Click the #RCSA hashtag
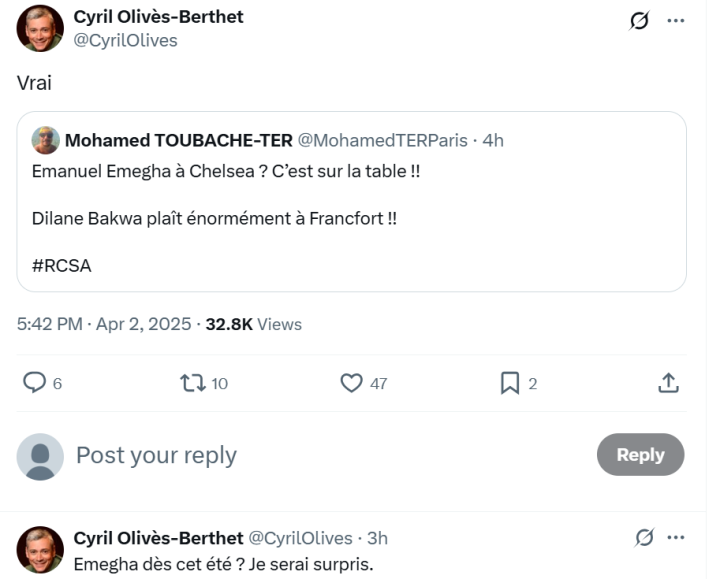 [x=61, y=266]
